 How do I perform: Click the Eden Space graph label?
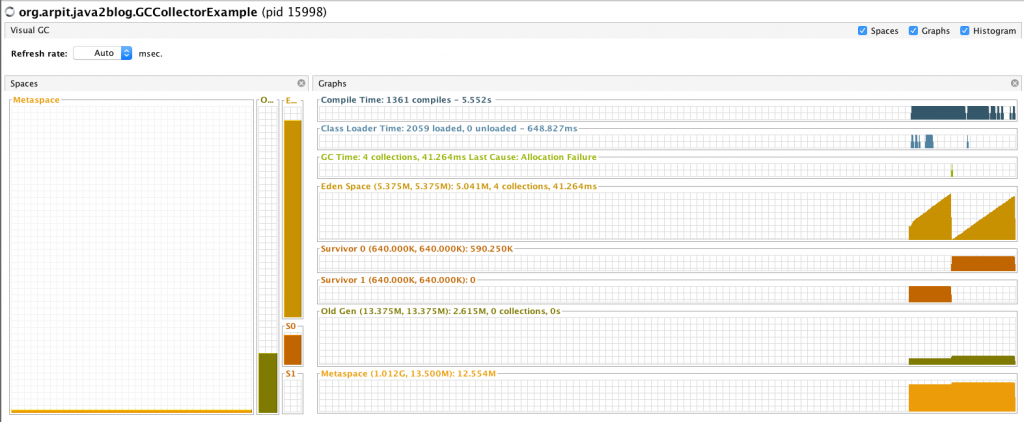coord(458,186)
